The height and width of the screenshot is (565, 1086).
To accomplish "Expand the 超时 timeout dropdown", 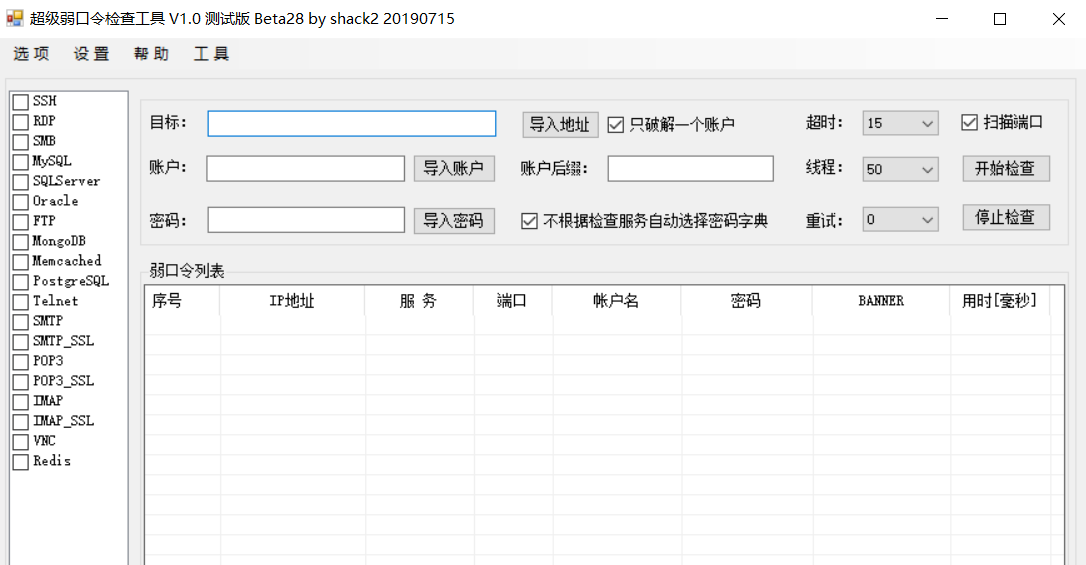I will [900, 123].
